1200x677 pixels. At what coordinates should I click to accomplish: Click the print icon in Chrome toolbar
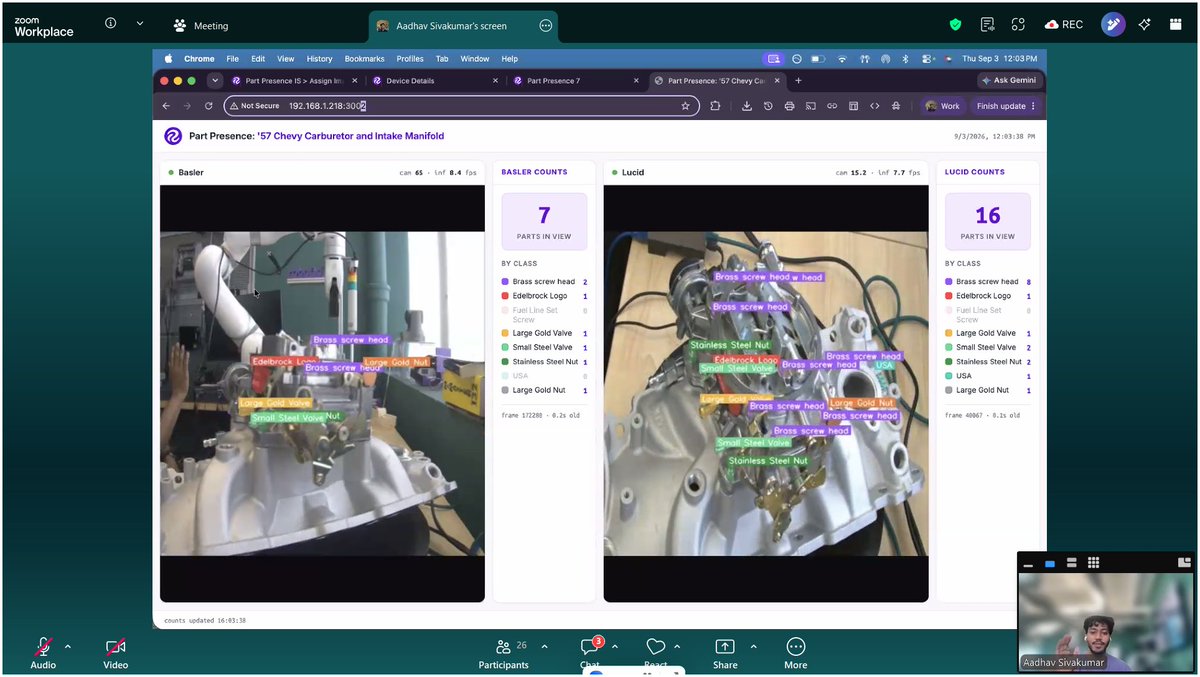[790, 106]
